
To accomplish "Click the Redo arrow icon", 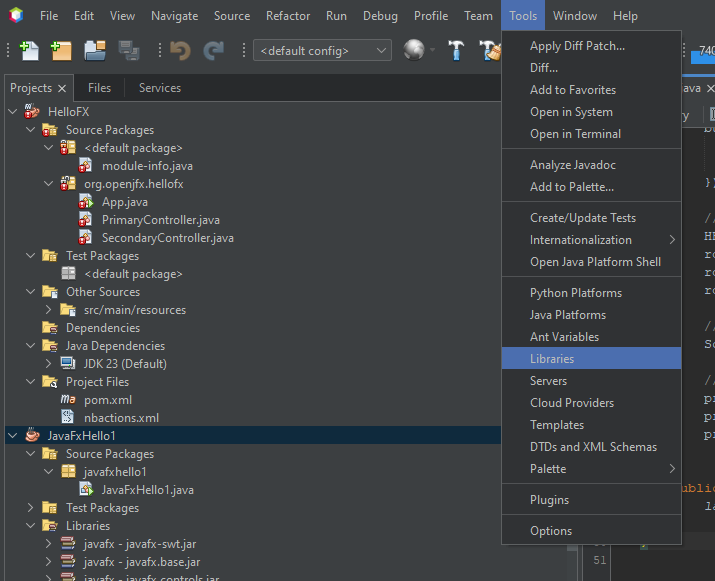I will pyautogui.click(x=213, y=51).
